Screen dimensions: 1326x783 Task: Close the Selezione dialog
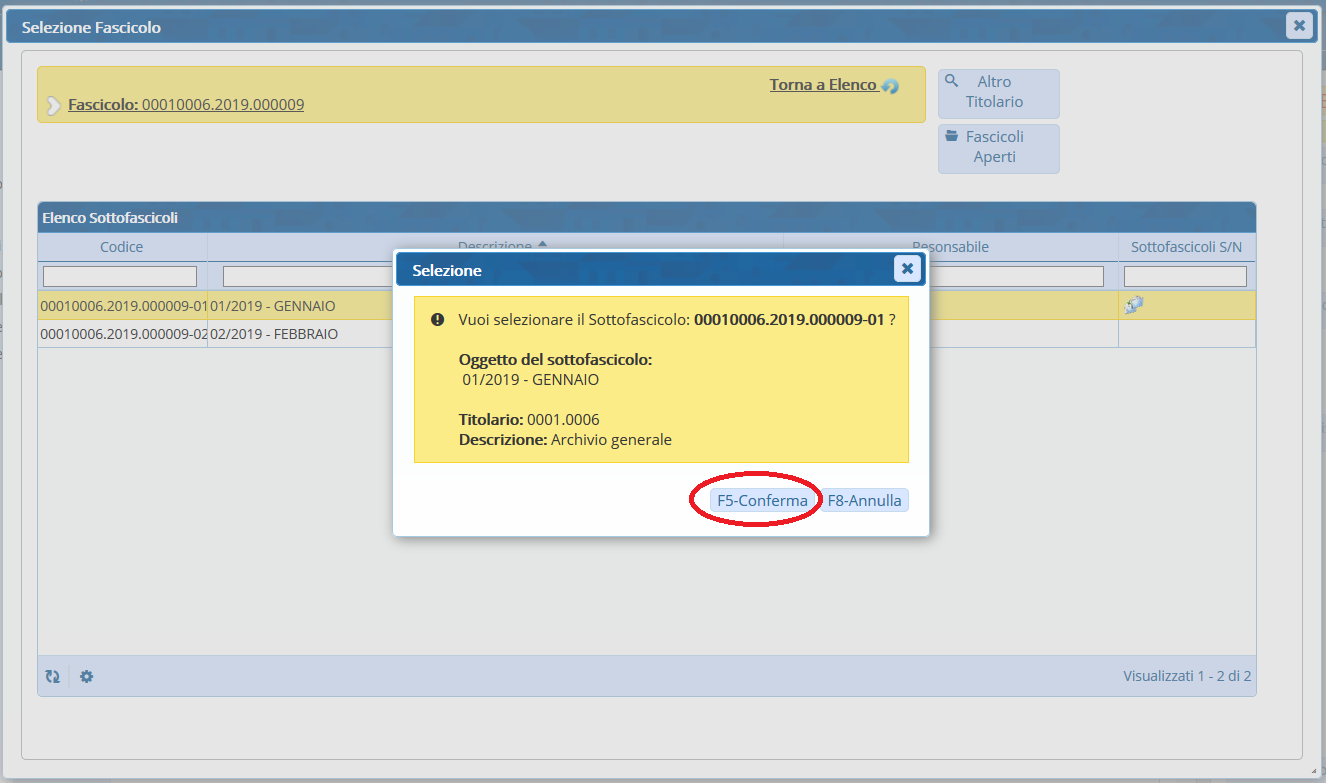(906, 269)
